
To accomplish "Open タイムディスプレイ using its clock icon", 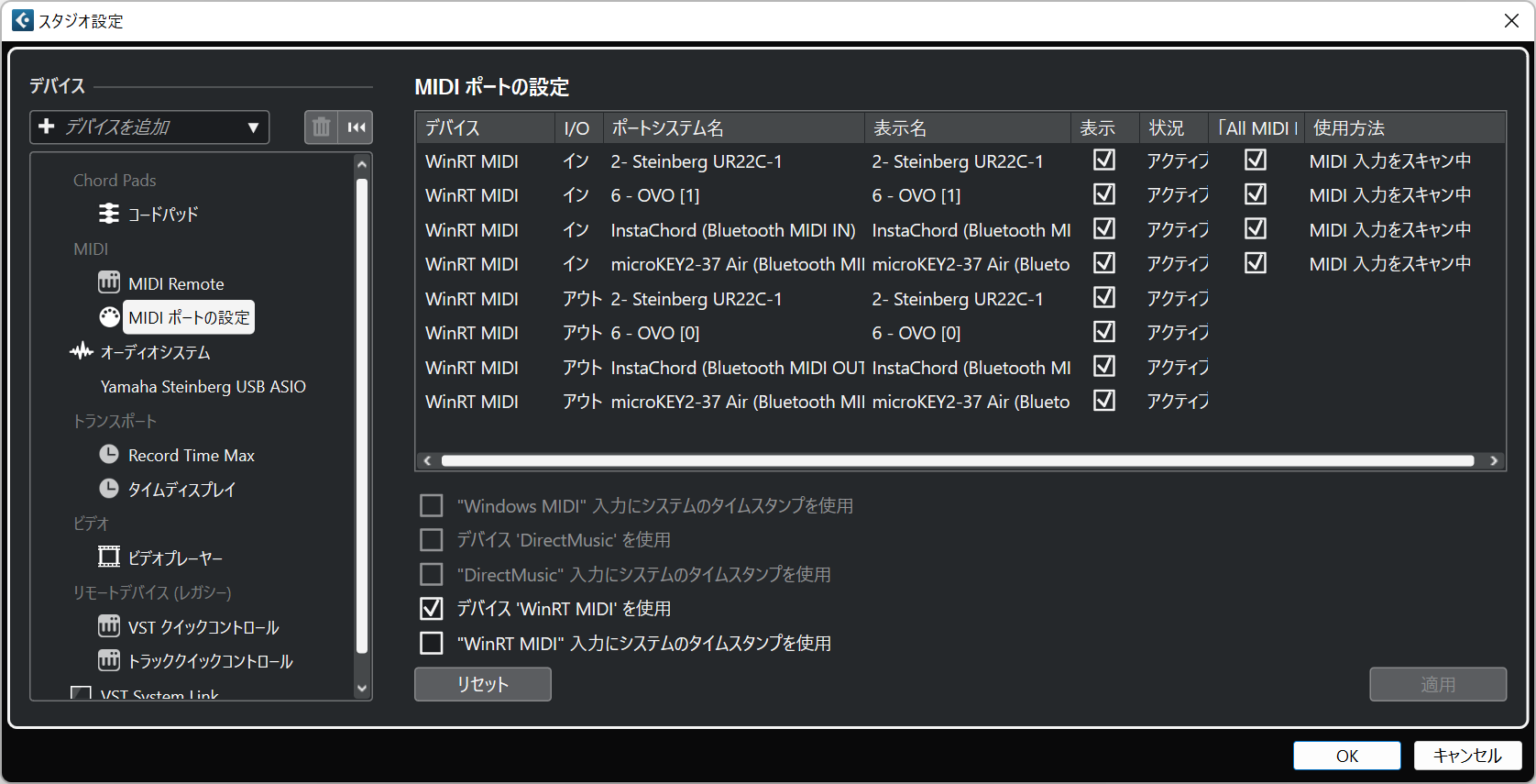I will tap(109, 489).
